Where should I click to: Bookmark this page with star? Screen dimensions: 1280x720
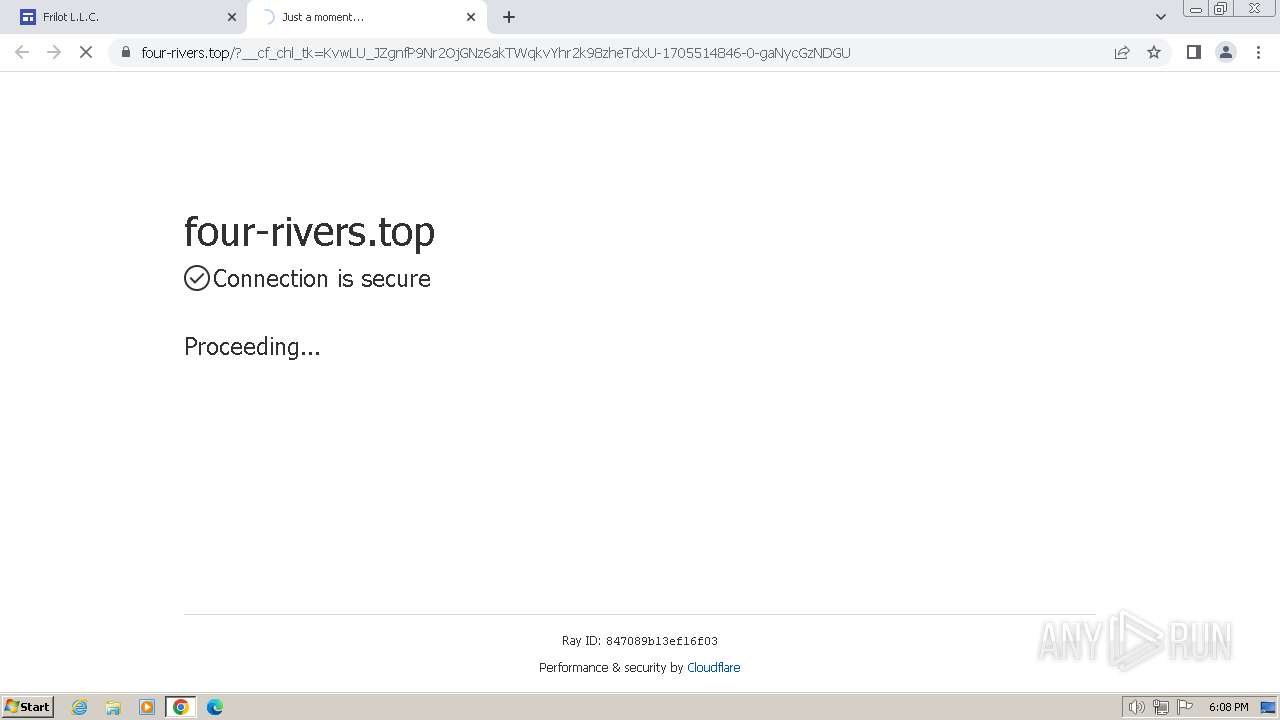(1154, 52)
